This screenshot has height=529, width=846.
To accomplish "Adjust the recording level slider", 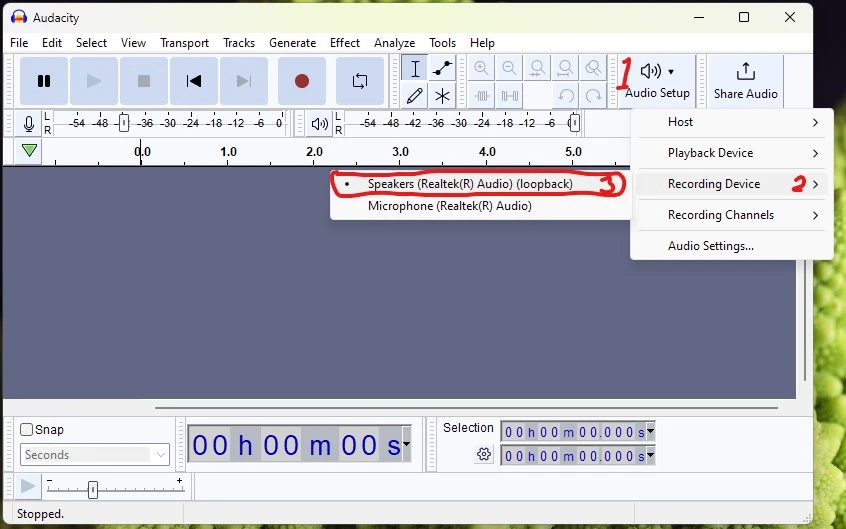I will click(x=124, y=123).
